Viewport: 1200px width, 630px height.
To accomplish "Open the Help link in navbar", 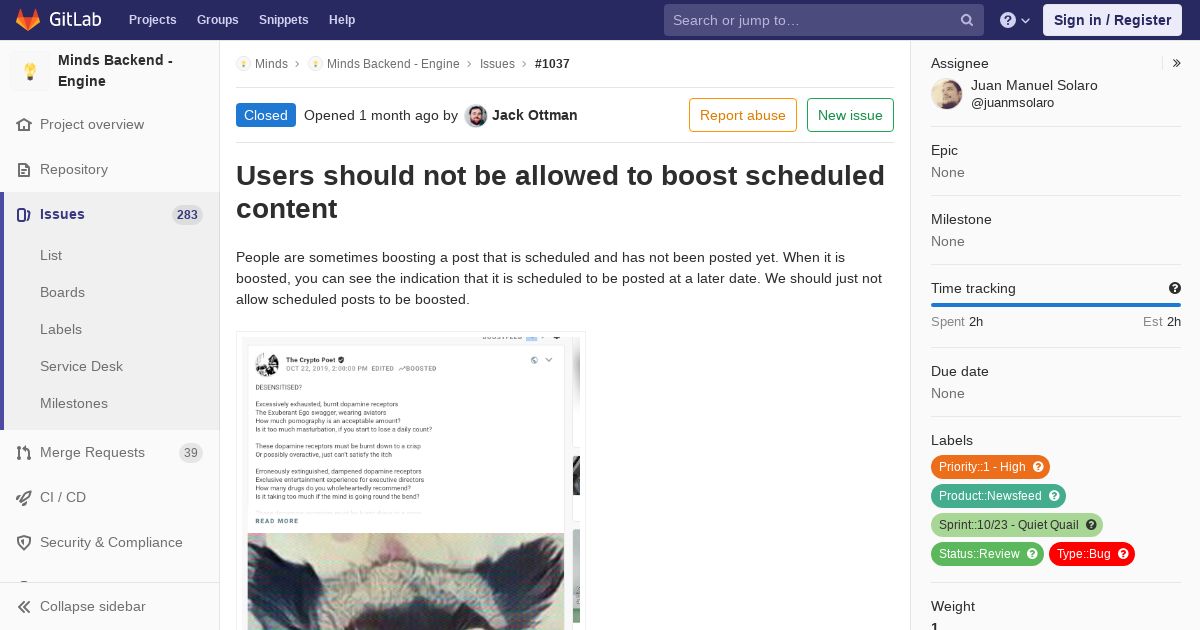I will coord(342,20).
